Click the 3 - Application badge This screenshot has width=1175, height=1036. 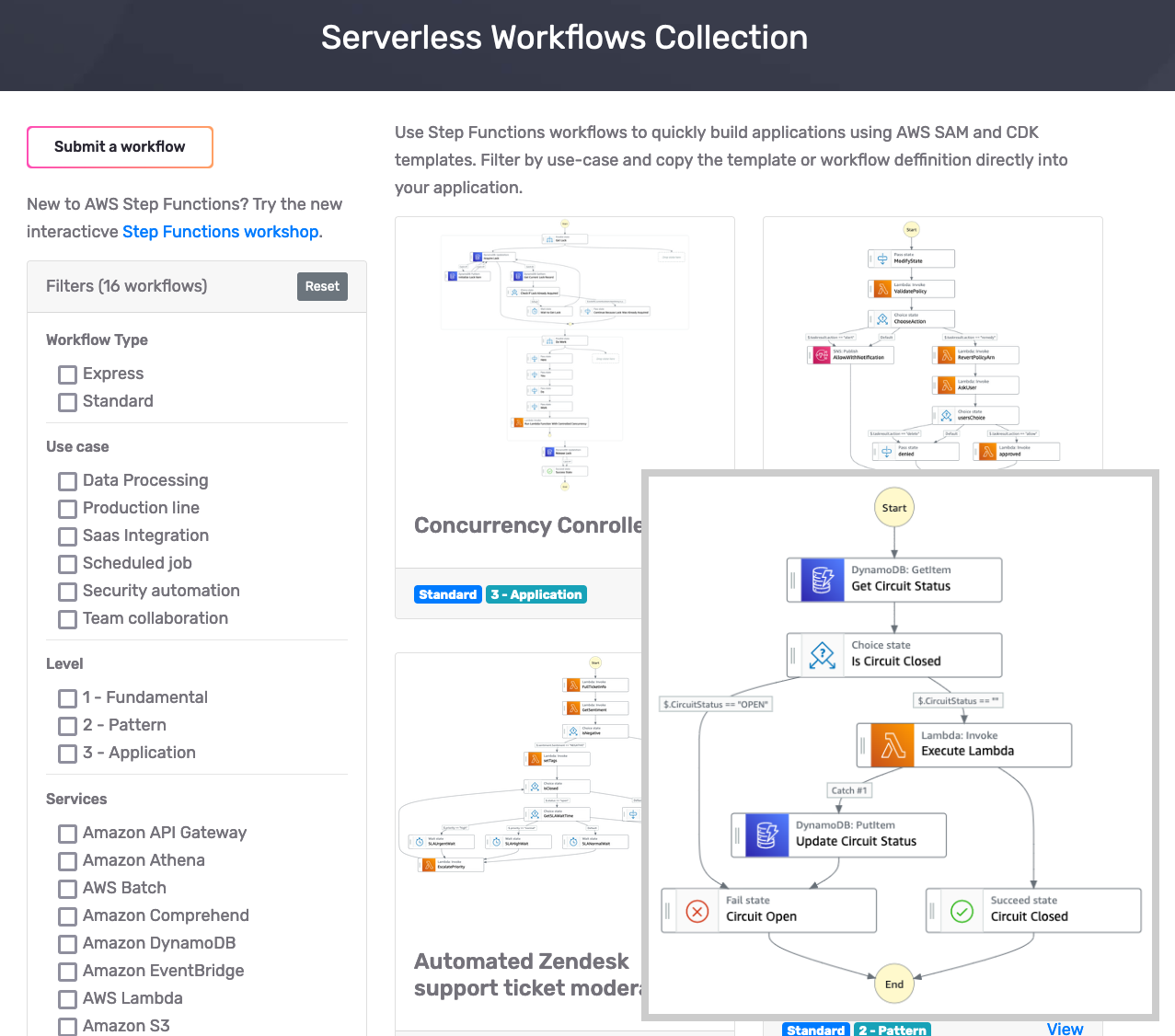click(536, 594)
